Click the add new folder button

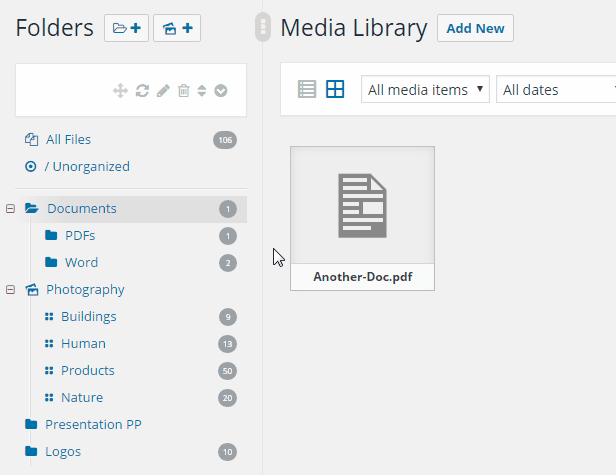pos(126,28)
